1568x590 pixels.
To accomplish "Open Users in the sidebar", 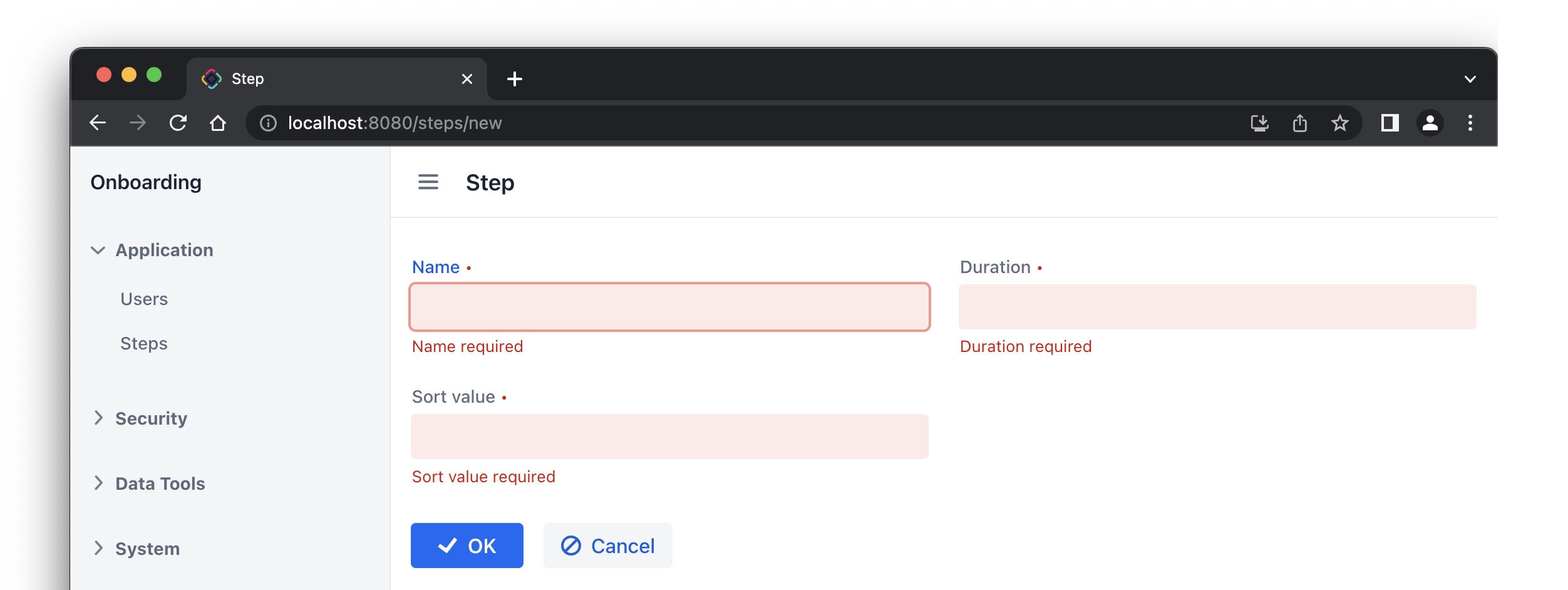I will pos(144,299).
